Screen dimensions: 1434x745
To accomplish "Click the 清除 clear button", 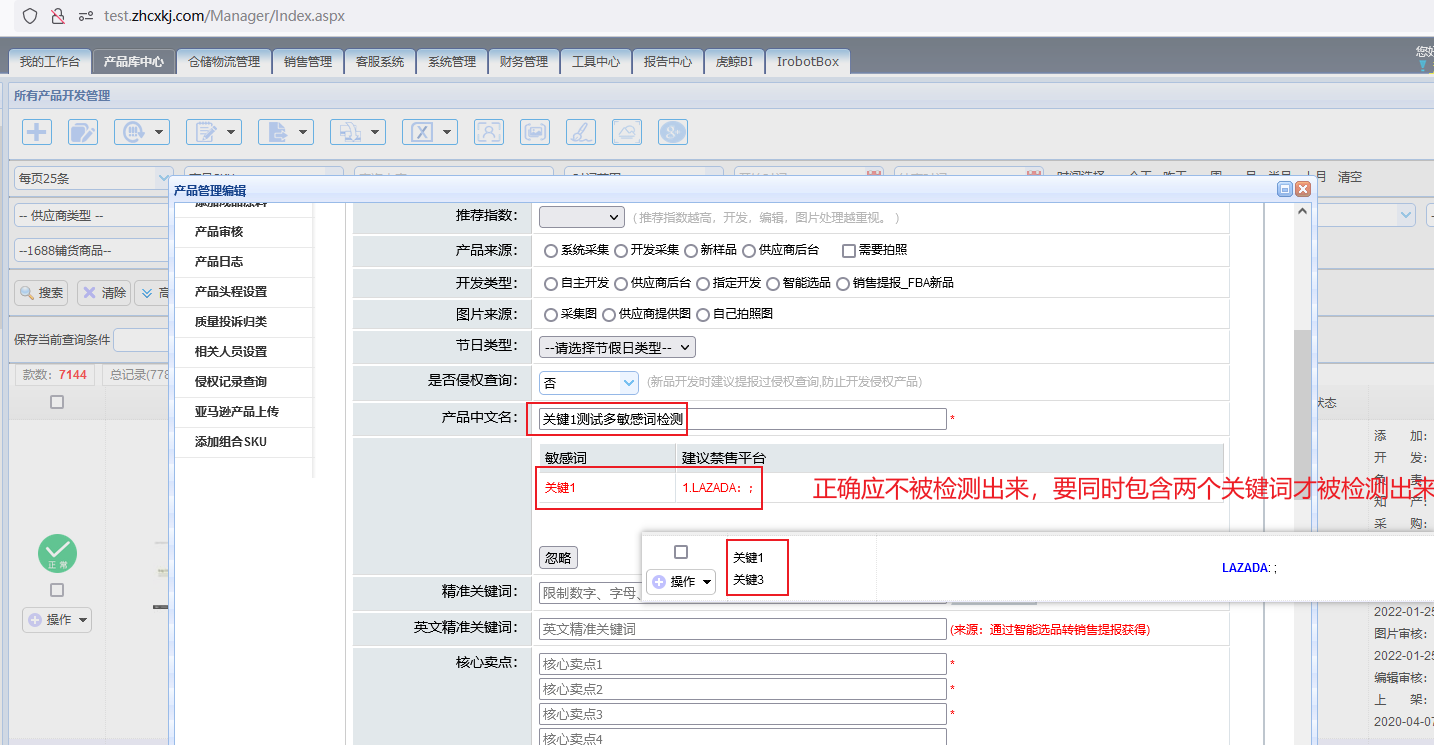I will click(x=104, y=293).
